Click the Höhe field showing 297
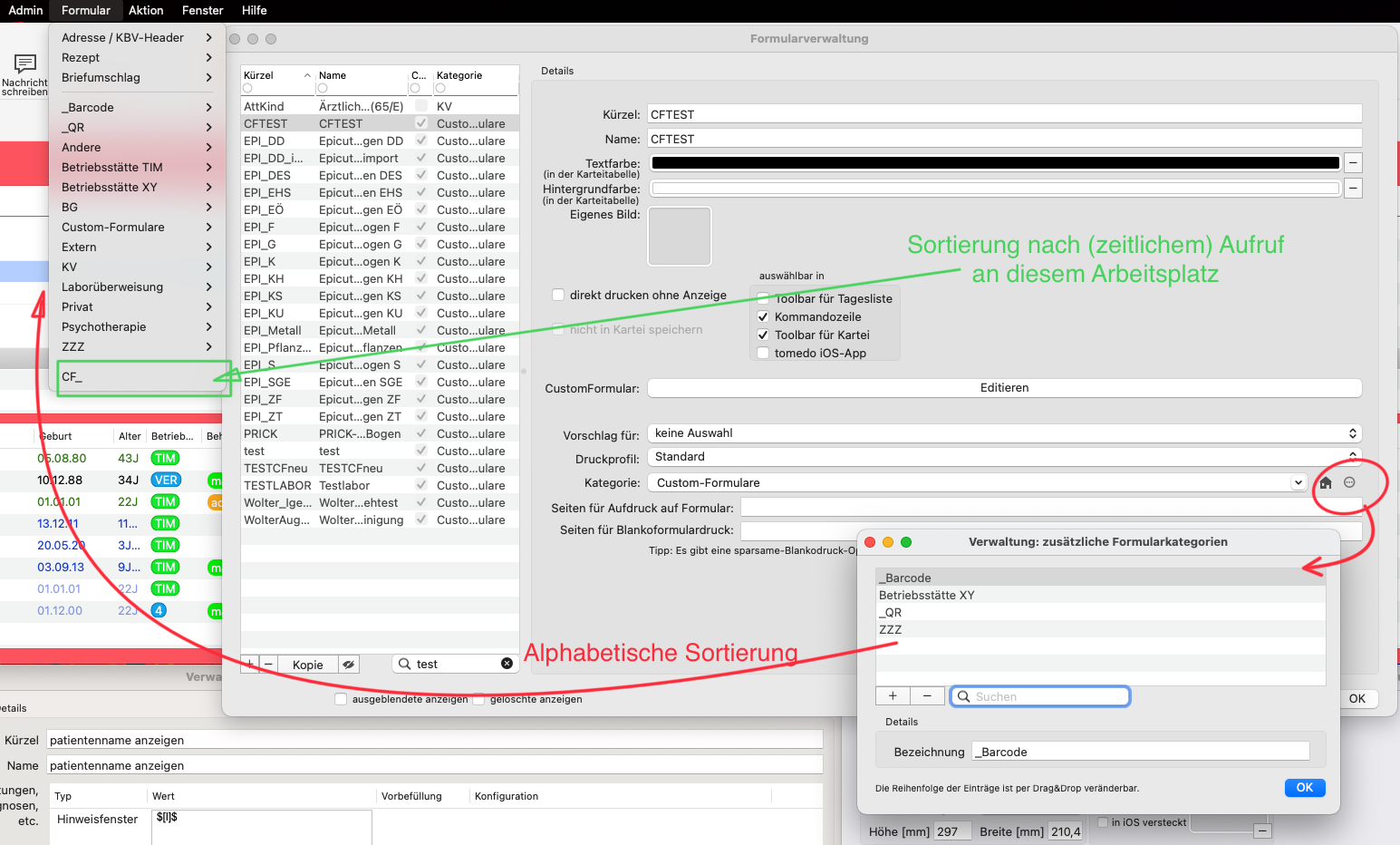Viewport: 1400px width, 845px height. [x=953, y=831]
